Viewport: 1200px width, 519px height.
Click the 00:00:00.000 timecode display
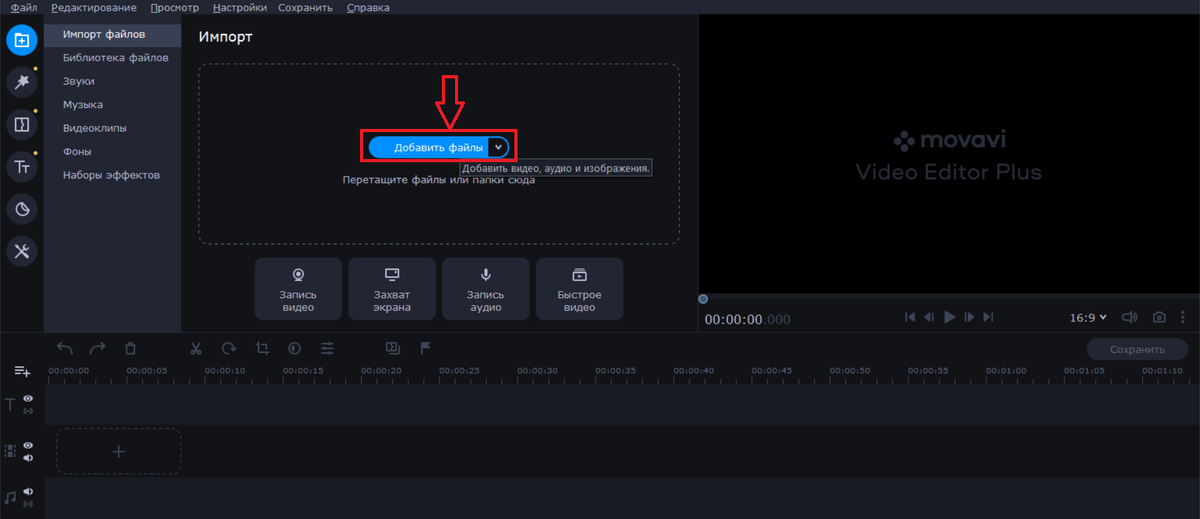tap(747, 319)
